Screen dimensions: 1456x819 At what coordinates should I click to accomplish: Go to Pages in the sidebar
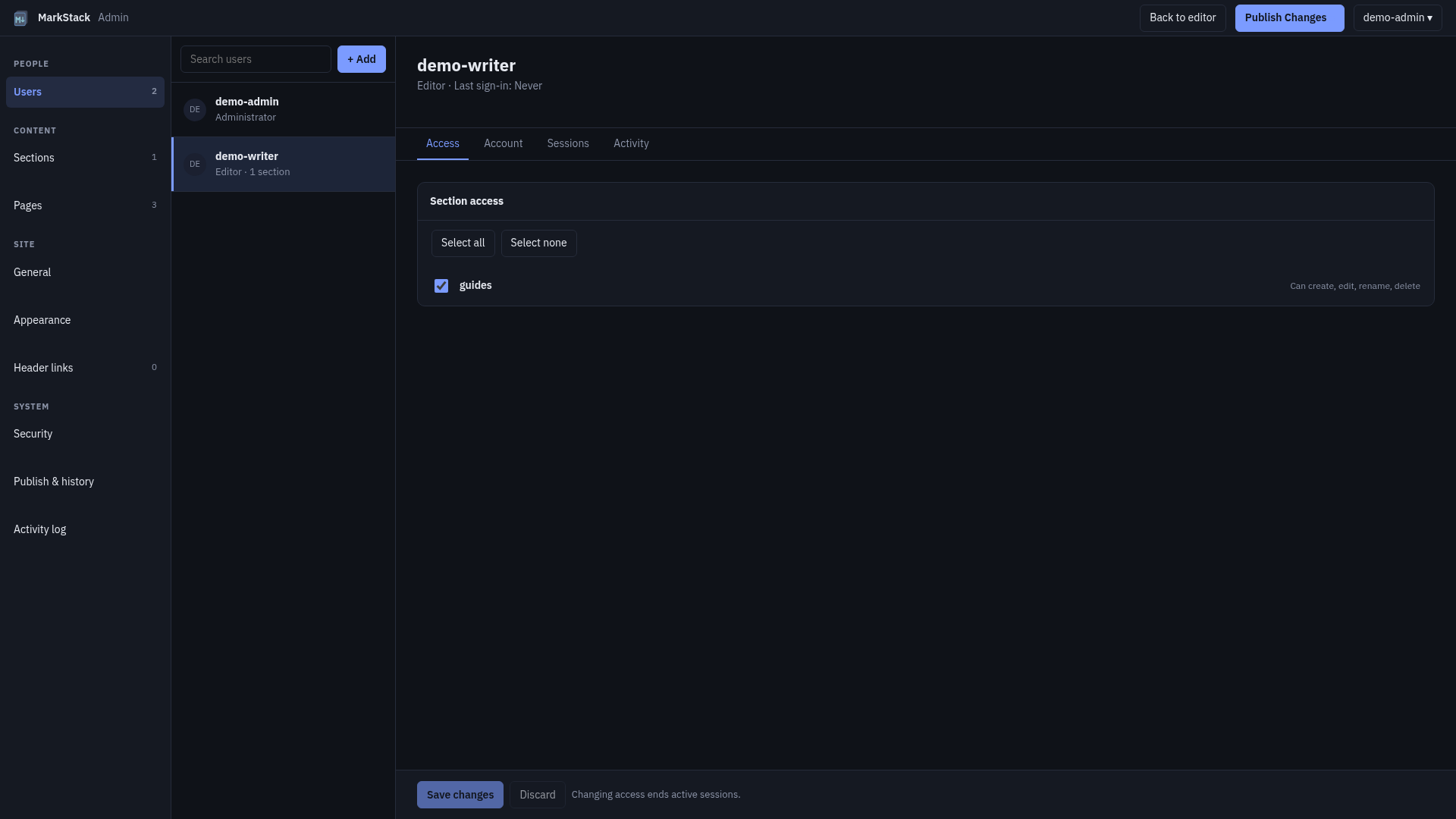(85, 206)
